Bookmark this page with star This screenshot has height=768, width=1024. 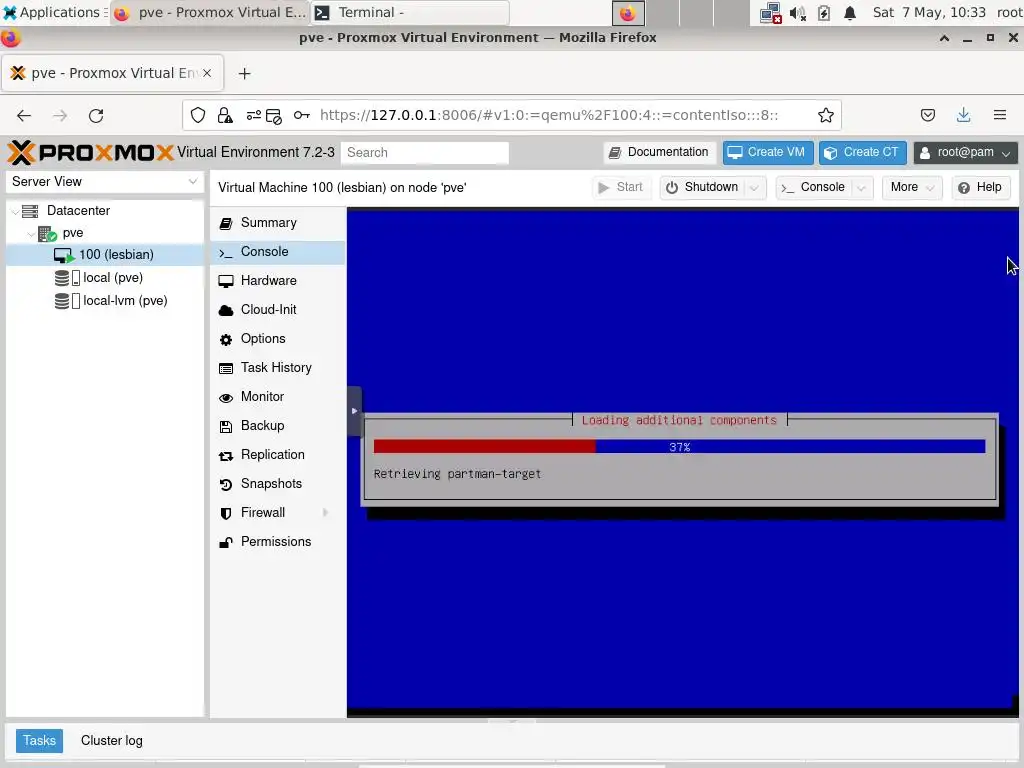coord(825,116)
